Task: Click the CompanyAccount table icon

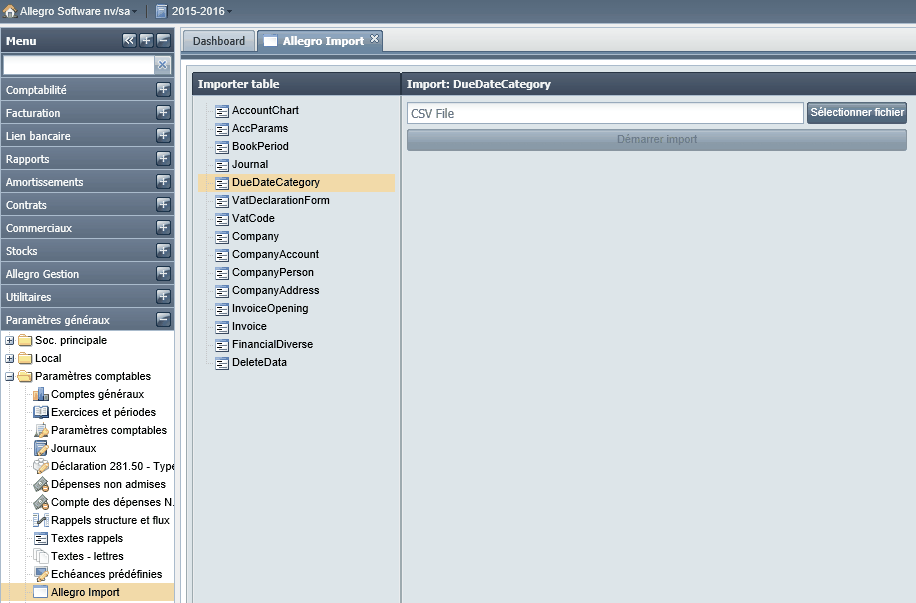Action: (x=222, y=255)
